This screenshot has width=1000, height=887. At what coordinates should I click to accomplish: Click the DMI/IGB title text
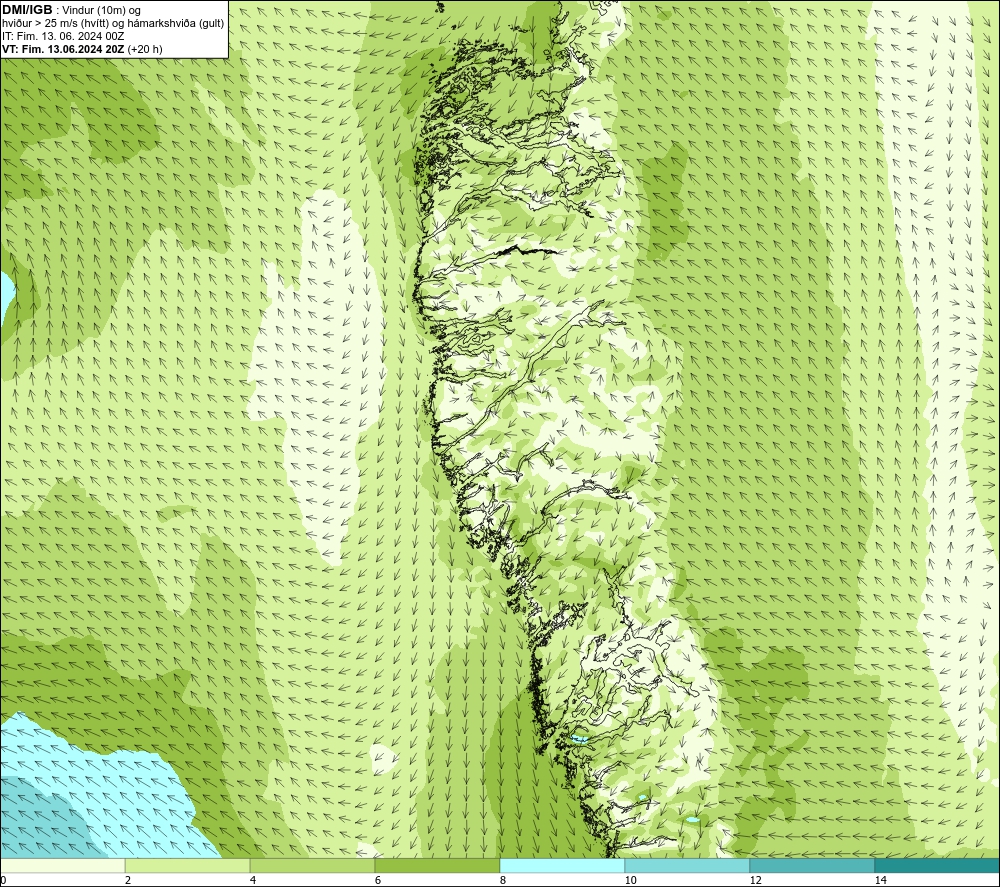pyautogui.click(x=27, y=10)
